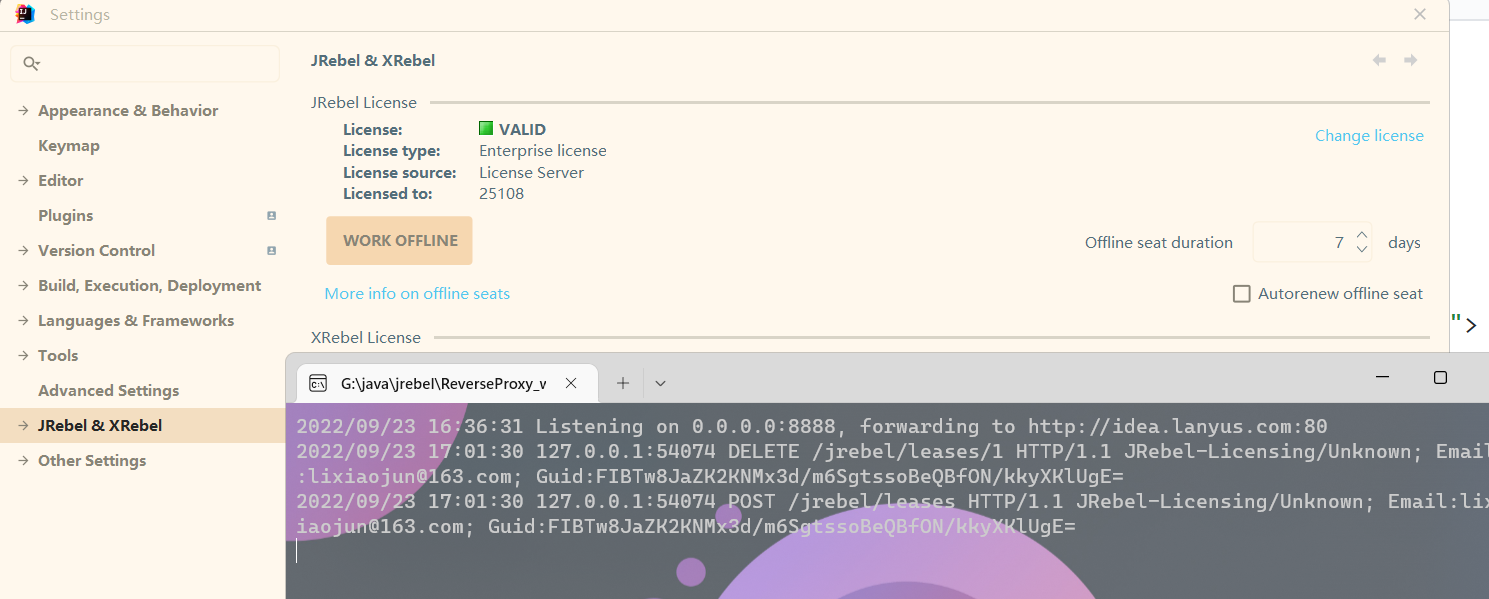
Task: Enable Autorenew offline seat checkbox
Action: click(1242, 294)
